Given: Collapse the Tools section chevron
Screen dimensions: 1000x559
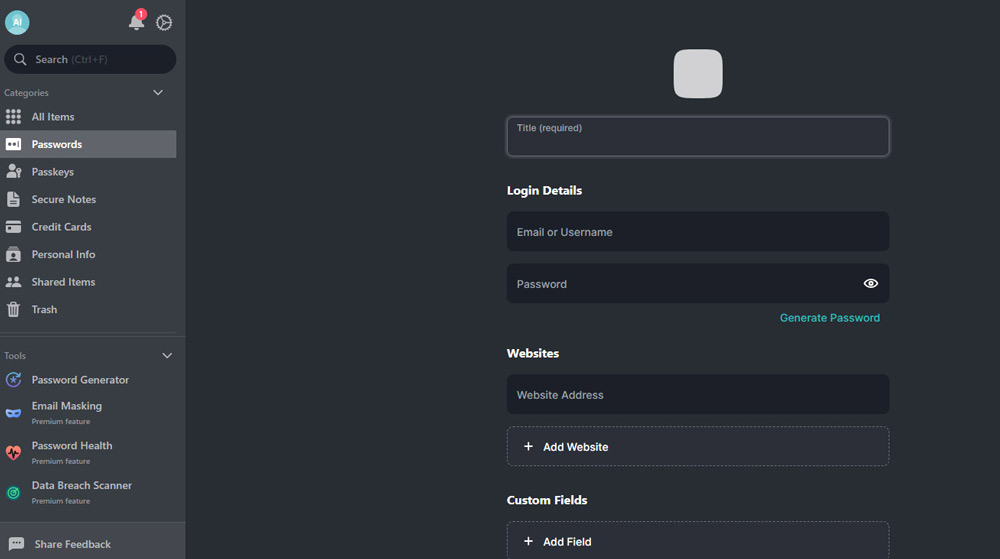Looking at the screenshot, I should point(167,356).
